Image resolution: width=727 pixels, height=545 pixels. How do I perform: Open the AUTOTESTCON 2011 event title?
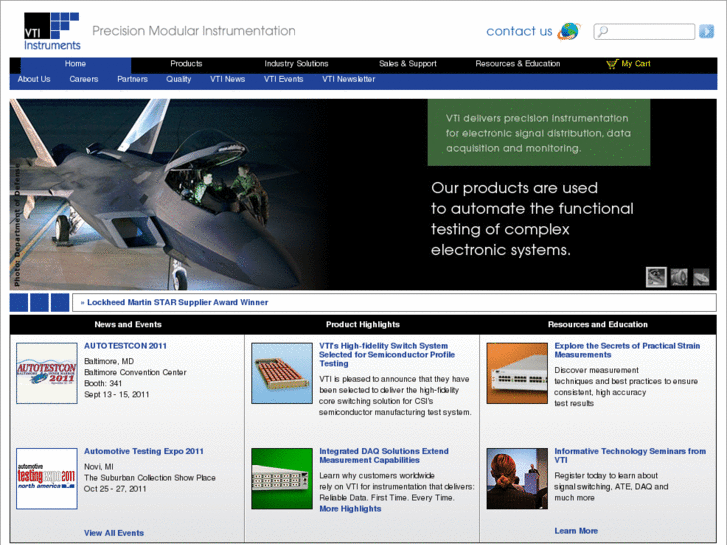(125, 346)
